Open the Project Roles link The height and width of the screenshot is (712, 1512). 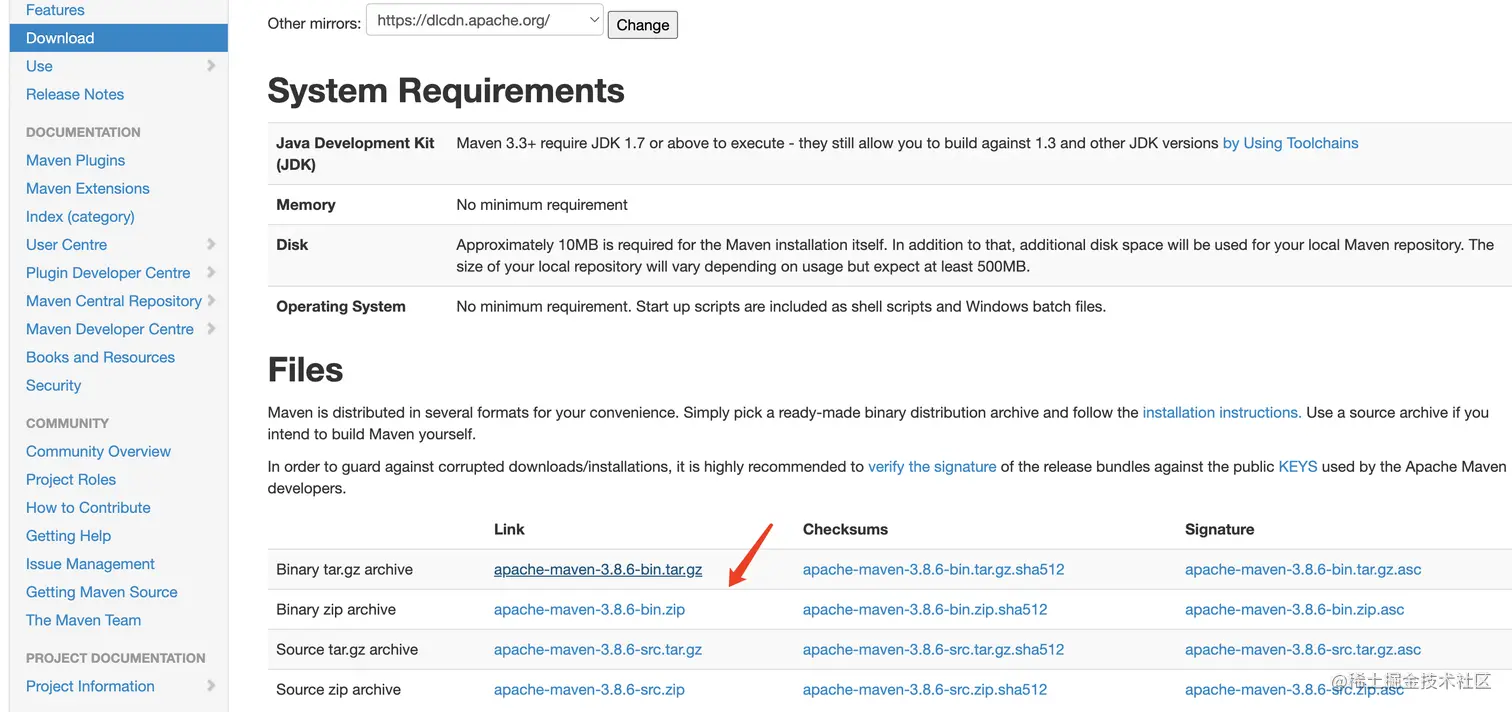point(71,479)
